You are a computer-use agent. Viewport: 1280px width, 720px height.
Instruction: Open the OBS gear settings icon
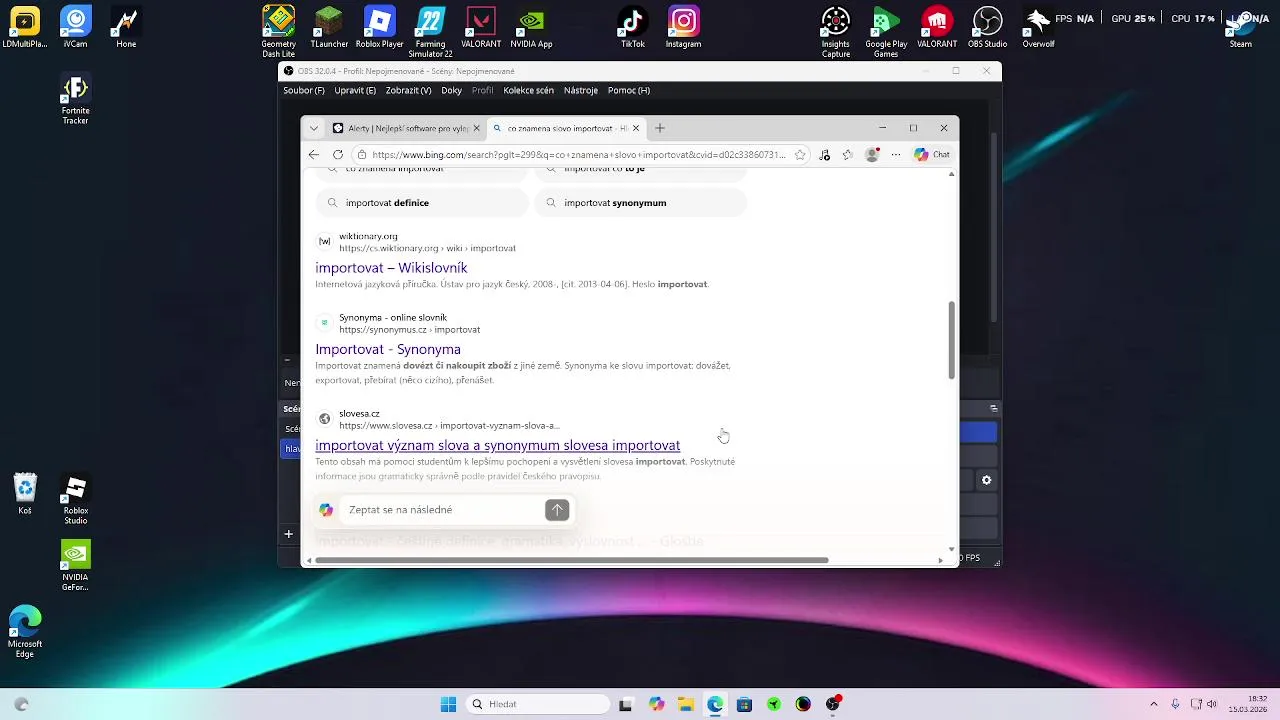(x=986, y=481)
